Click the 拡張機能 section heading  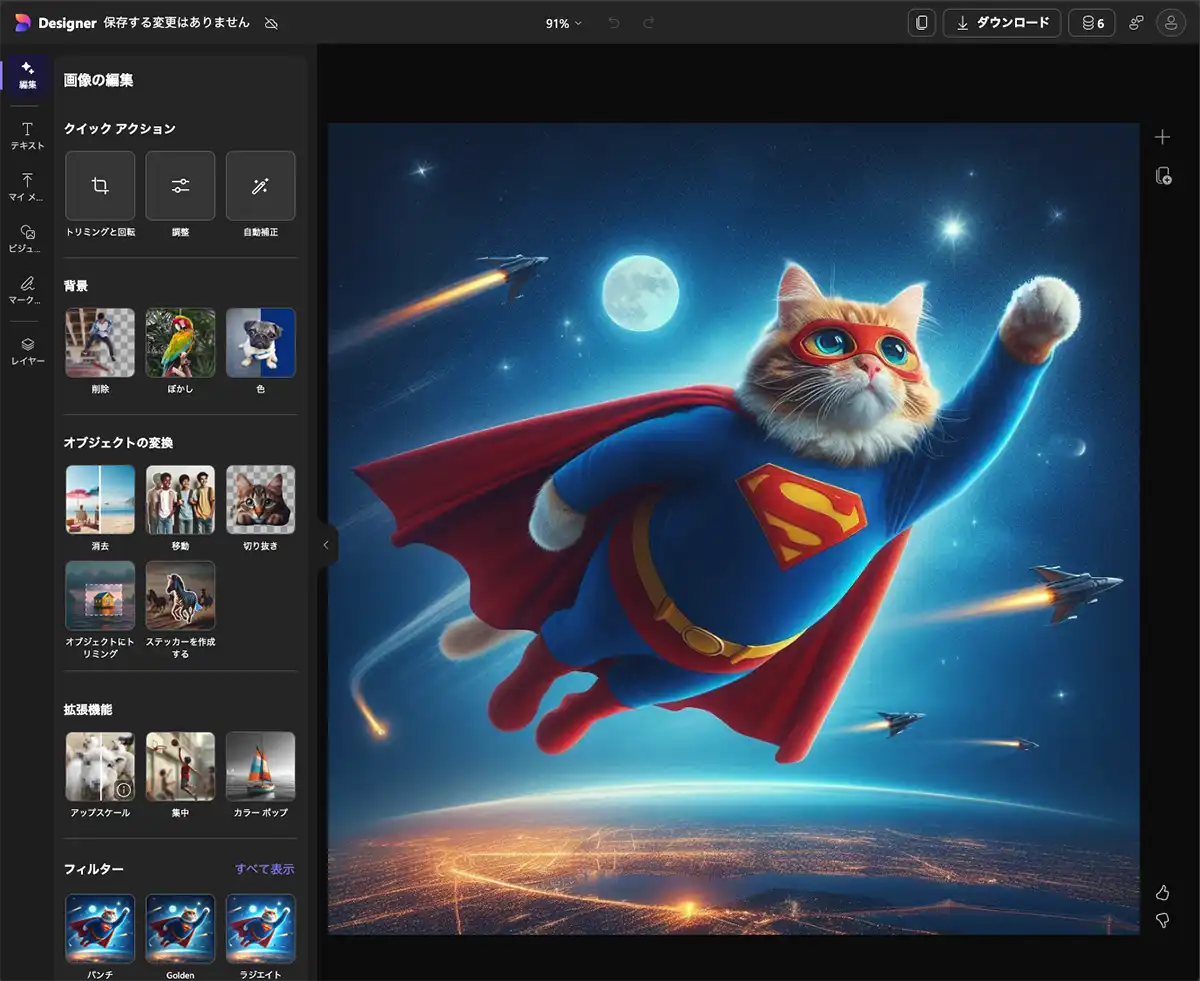coord(88,709)
